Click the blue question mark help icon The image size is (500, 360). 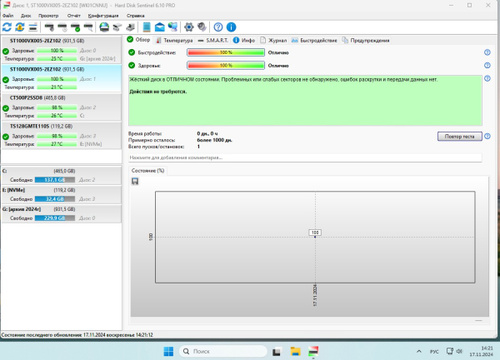tap(218, 27)
